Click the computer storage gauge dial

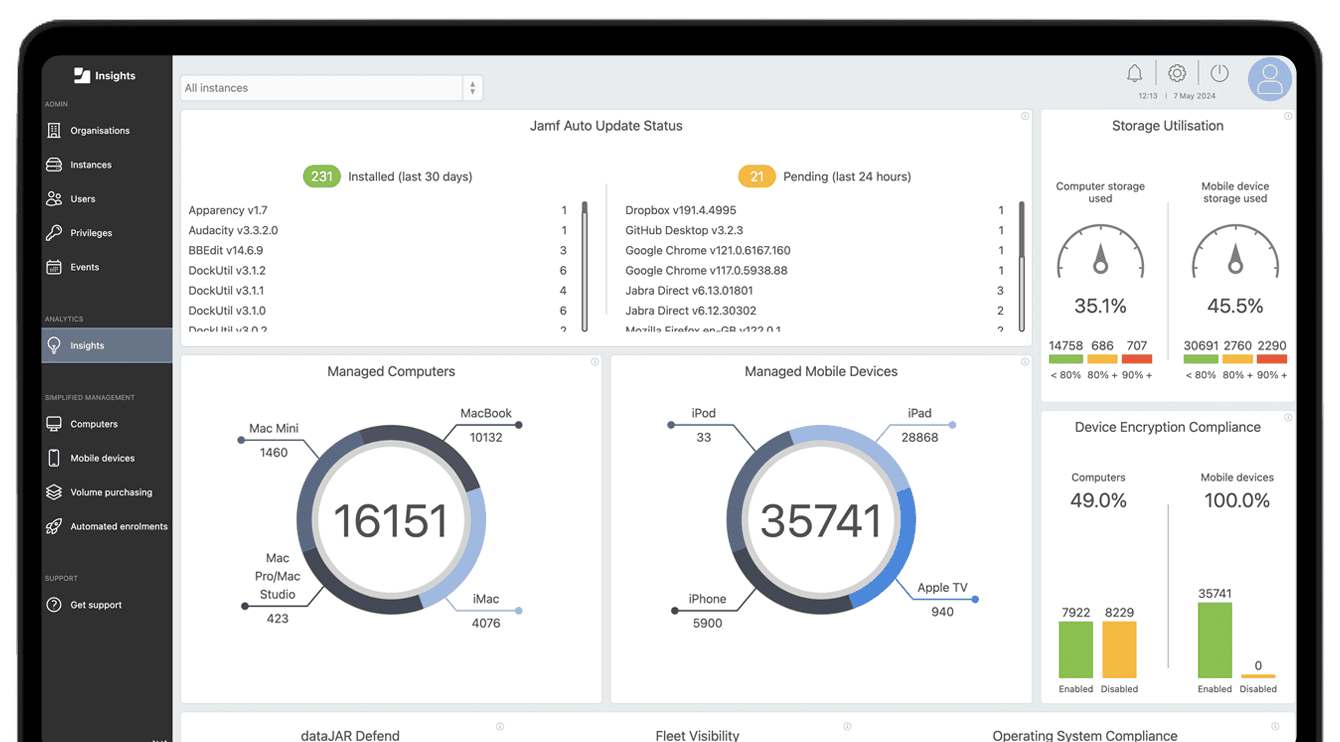click(x=1100, y=252)
